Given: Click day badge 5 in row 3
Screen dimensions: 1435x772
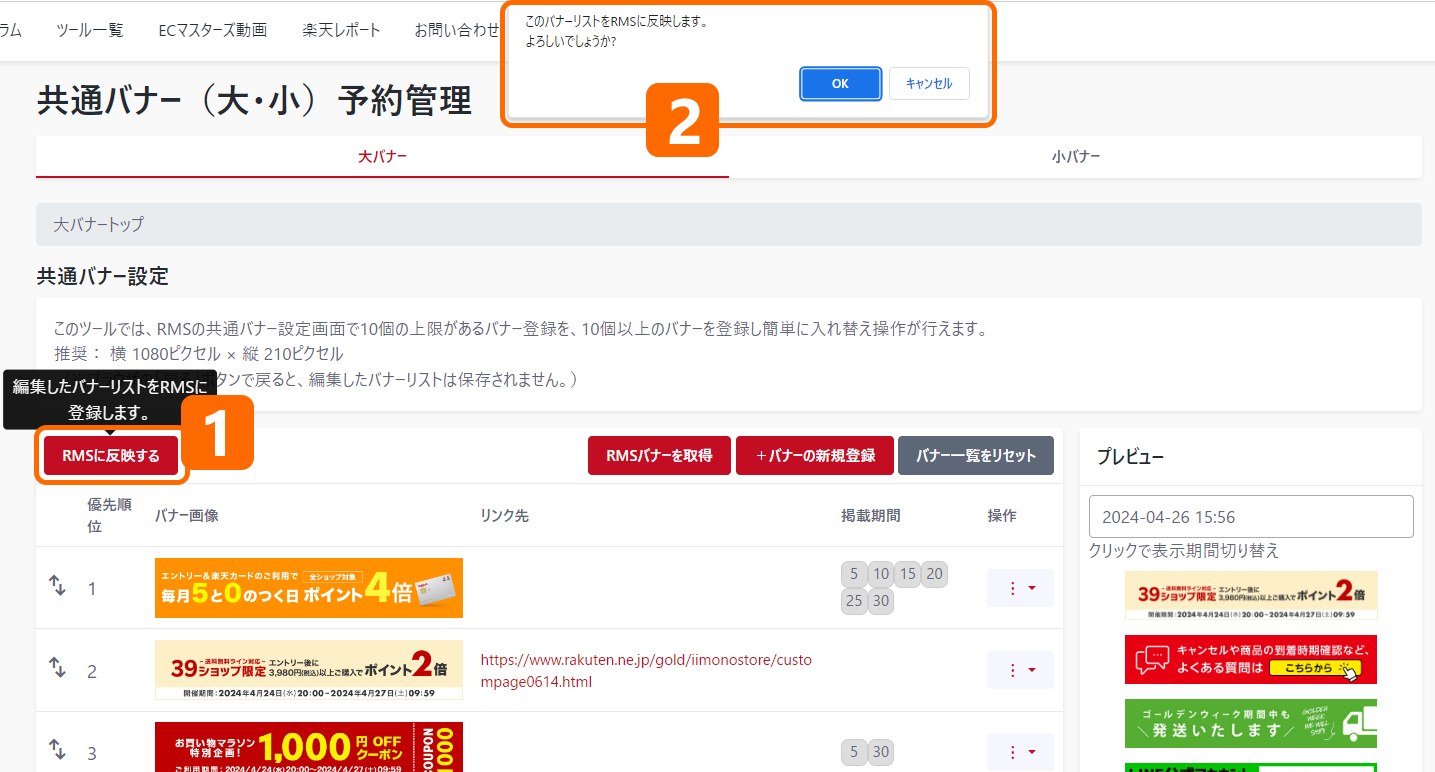Looking at the screenshot, I should [854, 752].
